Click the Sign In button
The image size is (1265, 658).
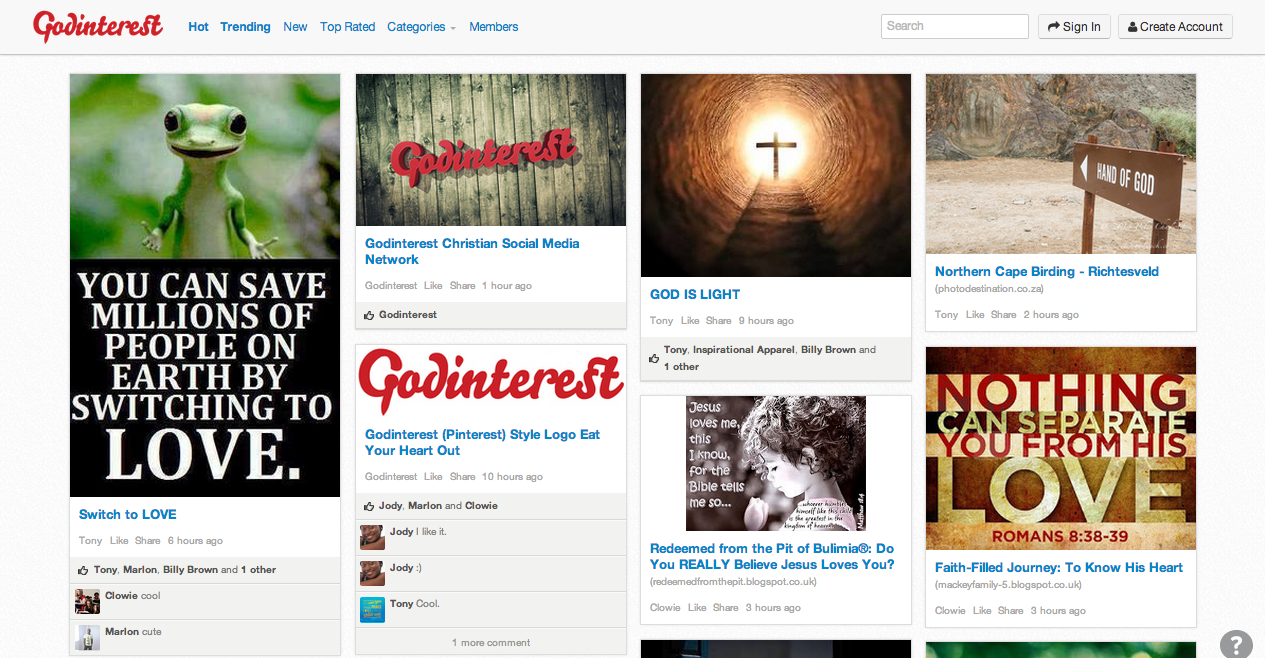click(x=1075, y=27)
